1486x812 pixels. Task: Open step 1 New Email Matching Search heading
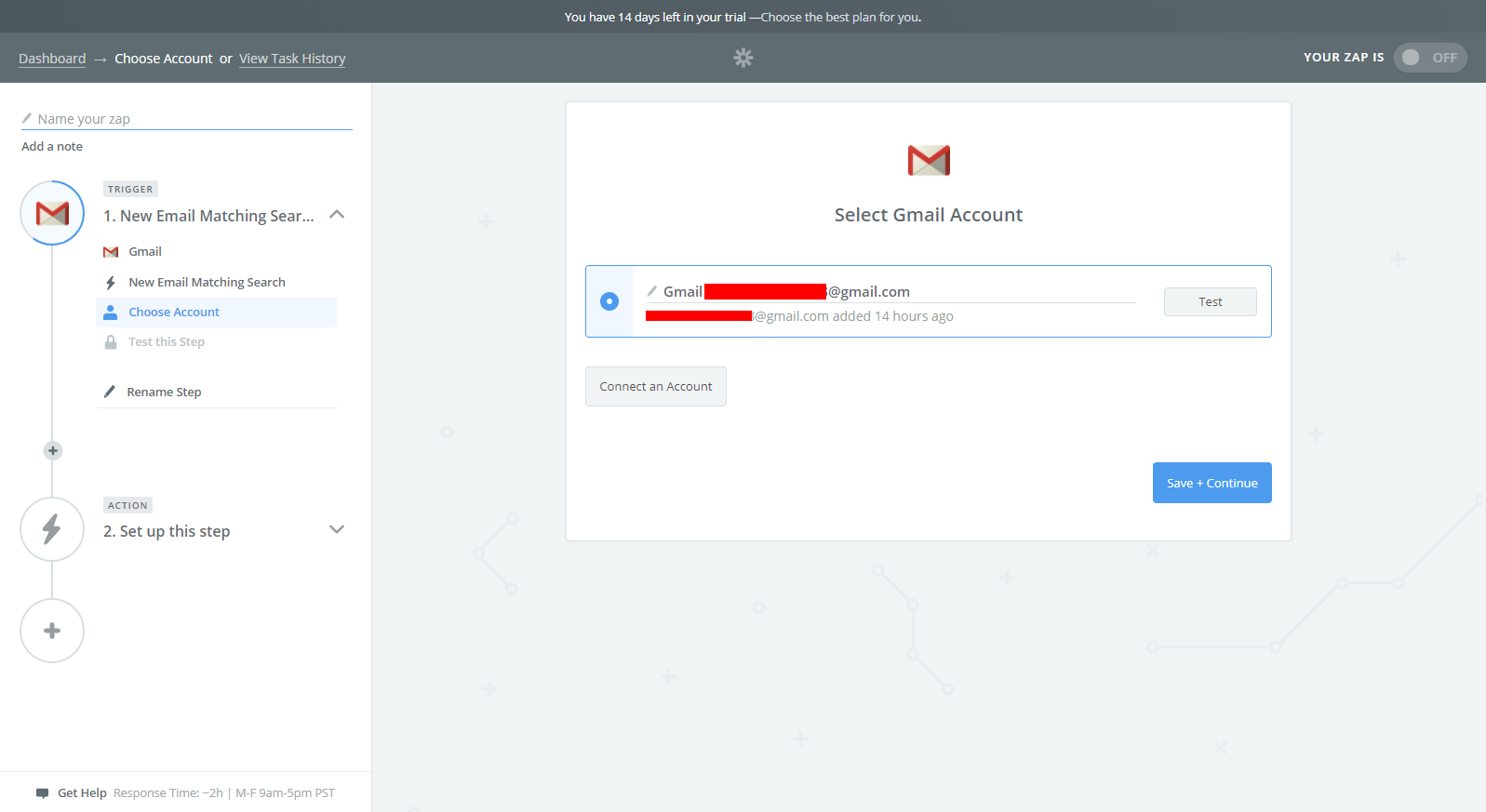tap(208, 216)
